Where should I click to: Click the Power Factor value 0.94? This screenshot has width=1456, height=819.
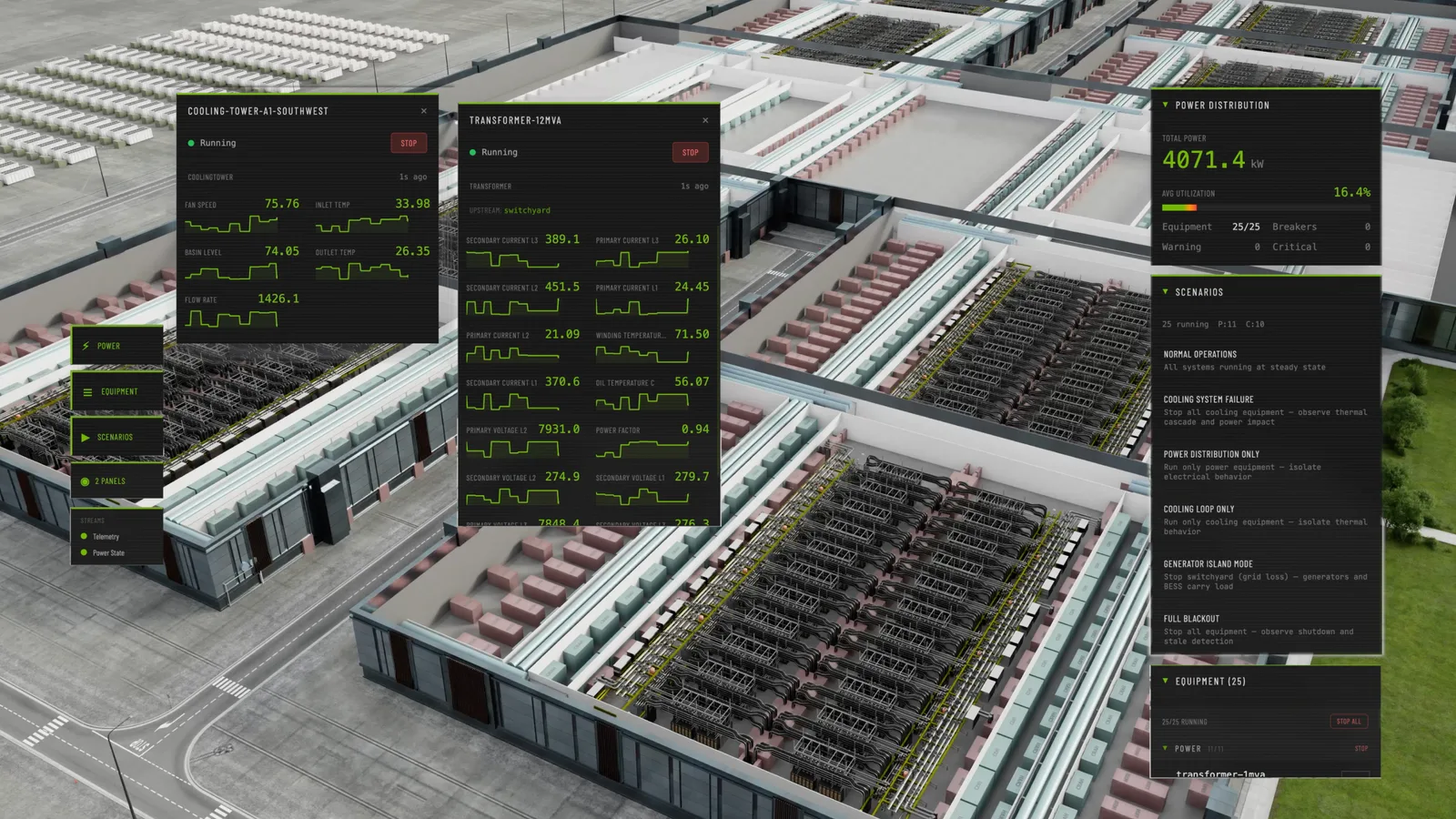(695, 429)
